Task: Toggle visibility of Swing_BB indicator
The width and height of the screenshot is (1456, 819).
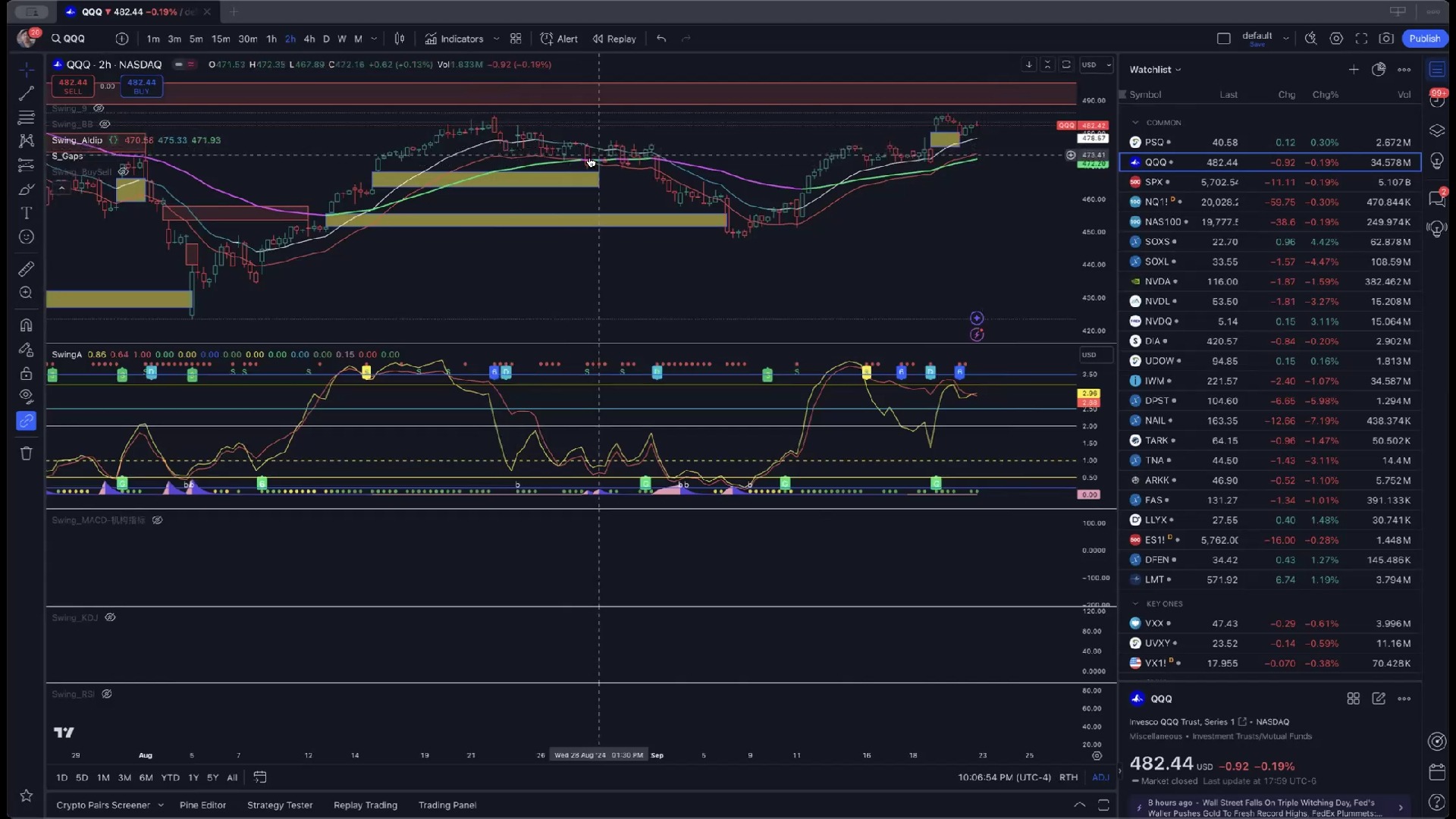Action: coord(105,124)
